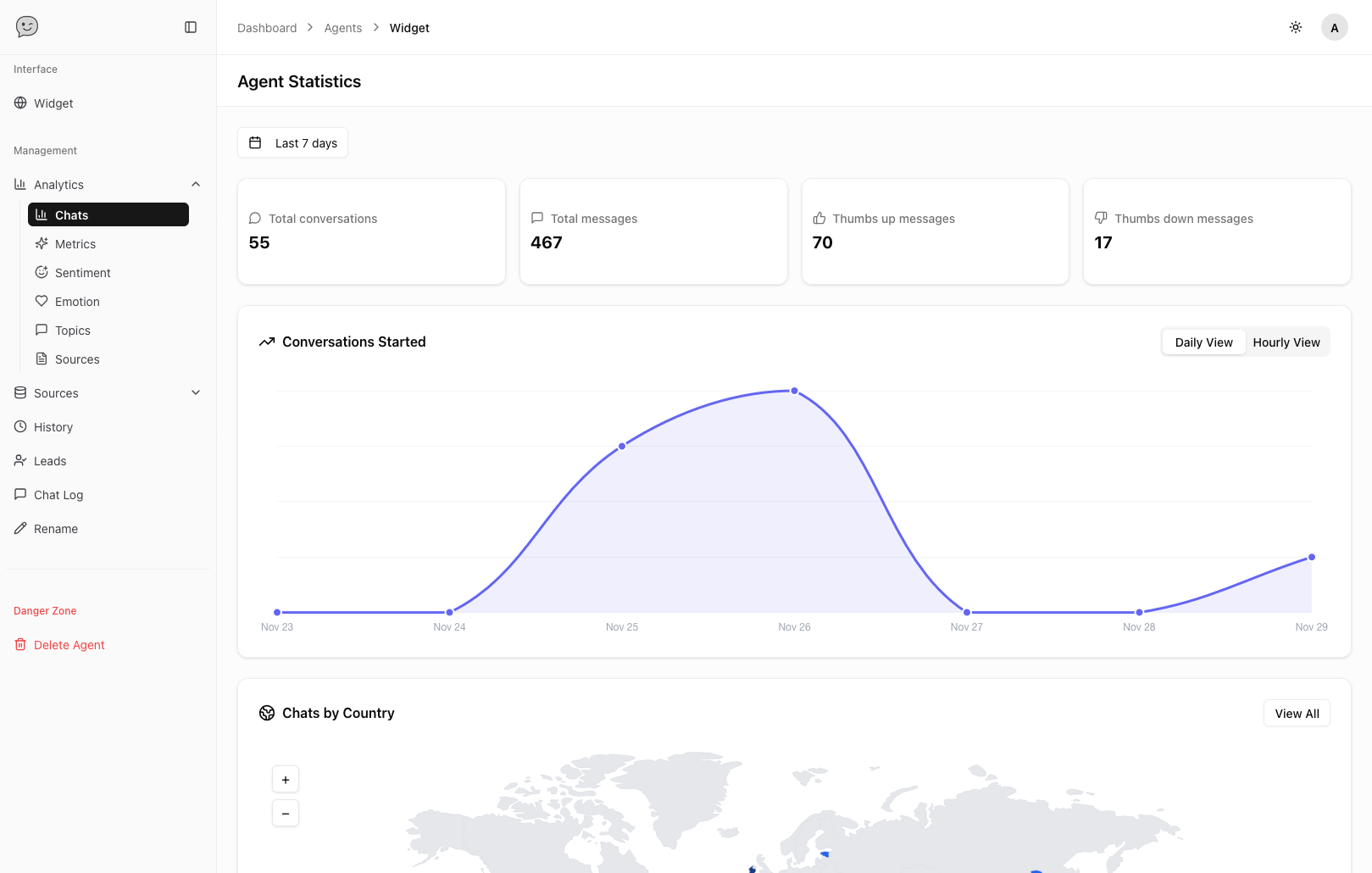
Task: Select the Chats item under Analytics
Action: pyautogui.click(x=108, y=214)
